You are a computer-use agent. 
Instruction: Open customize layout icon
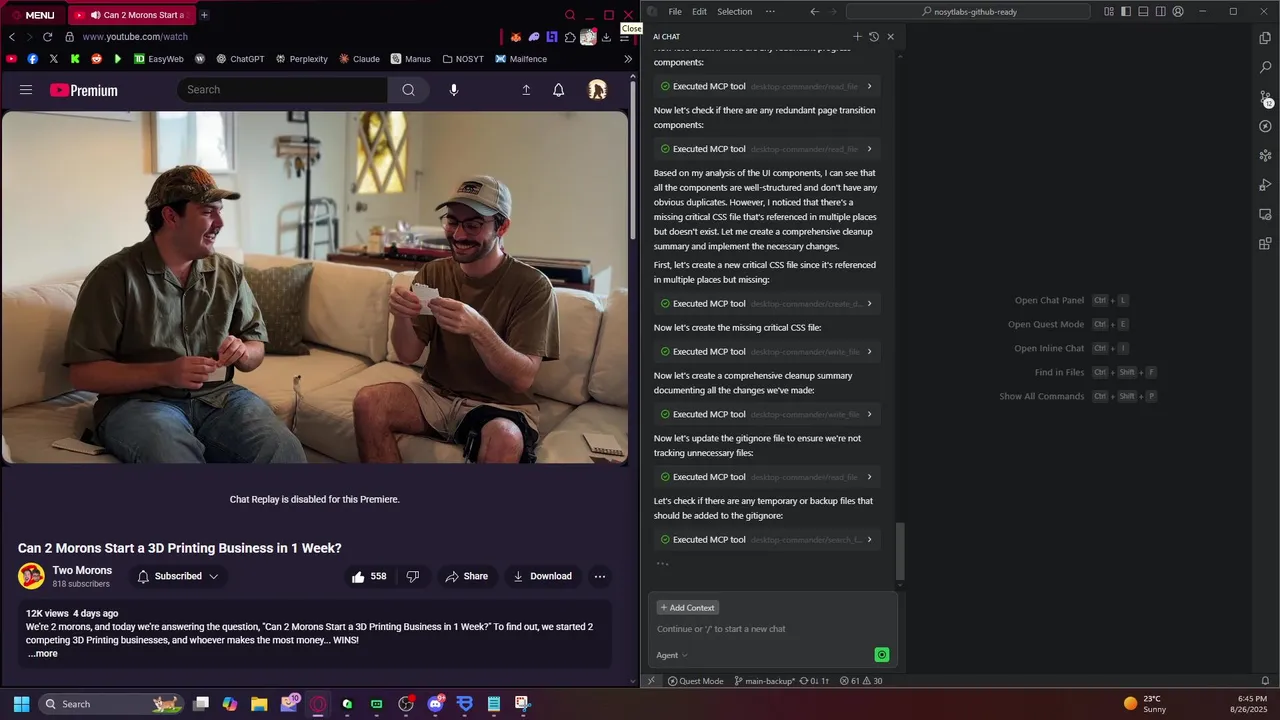tap(1109, 12)
